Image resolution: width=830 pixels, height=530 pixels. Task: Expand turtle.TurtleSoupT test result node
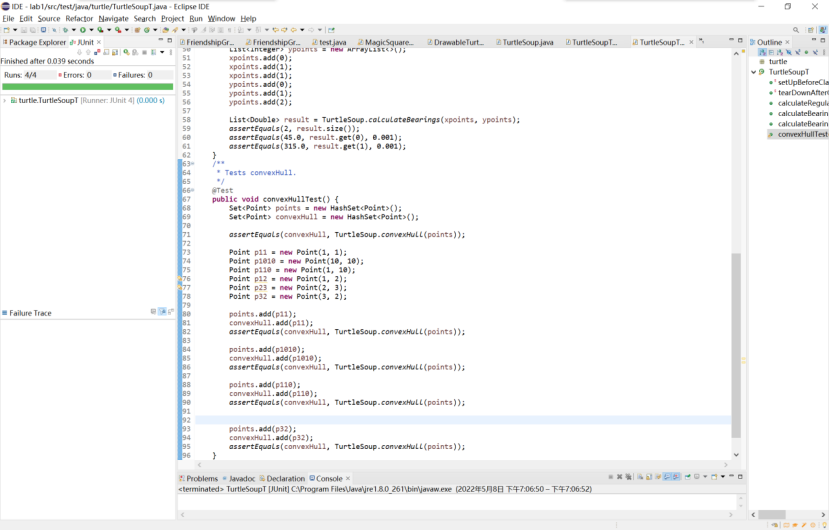pos(5,100)
